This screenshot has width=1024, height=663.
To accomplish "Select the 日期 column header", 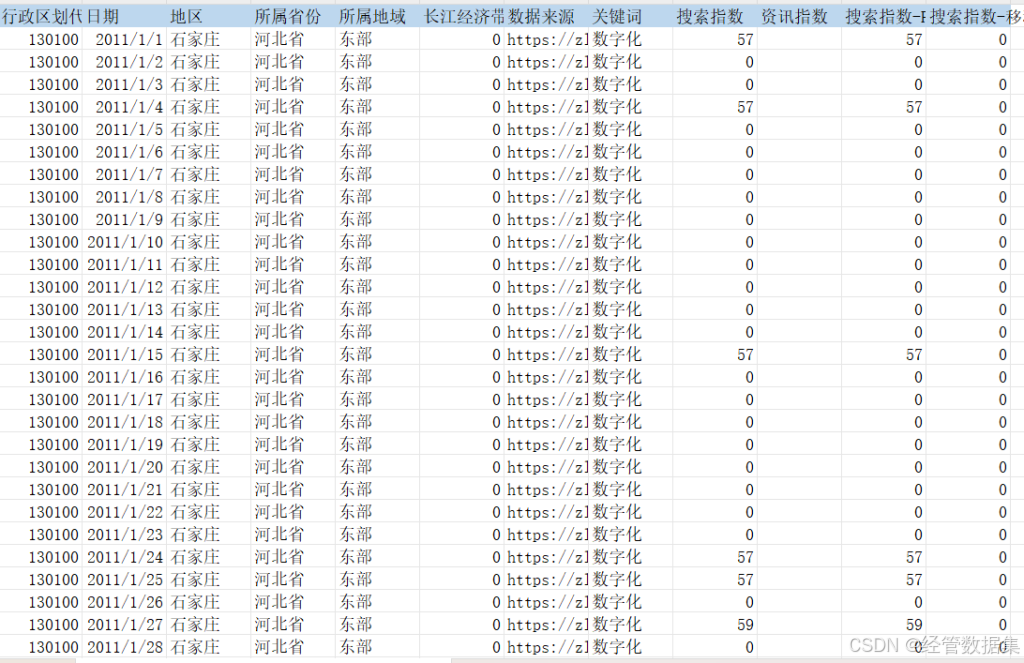I will (125, 16).
